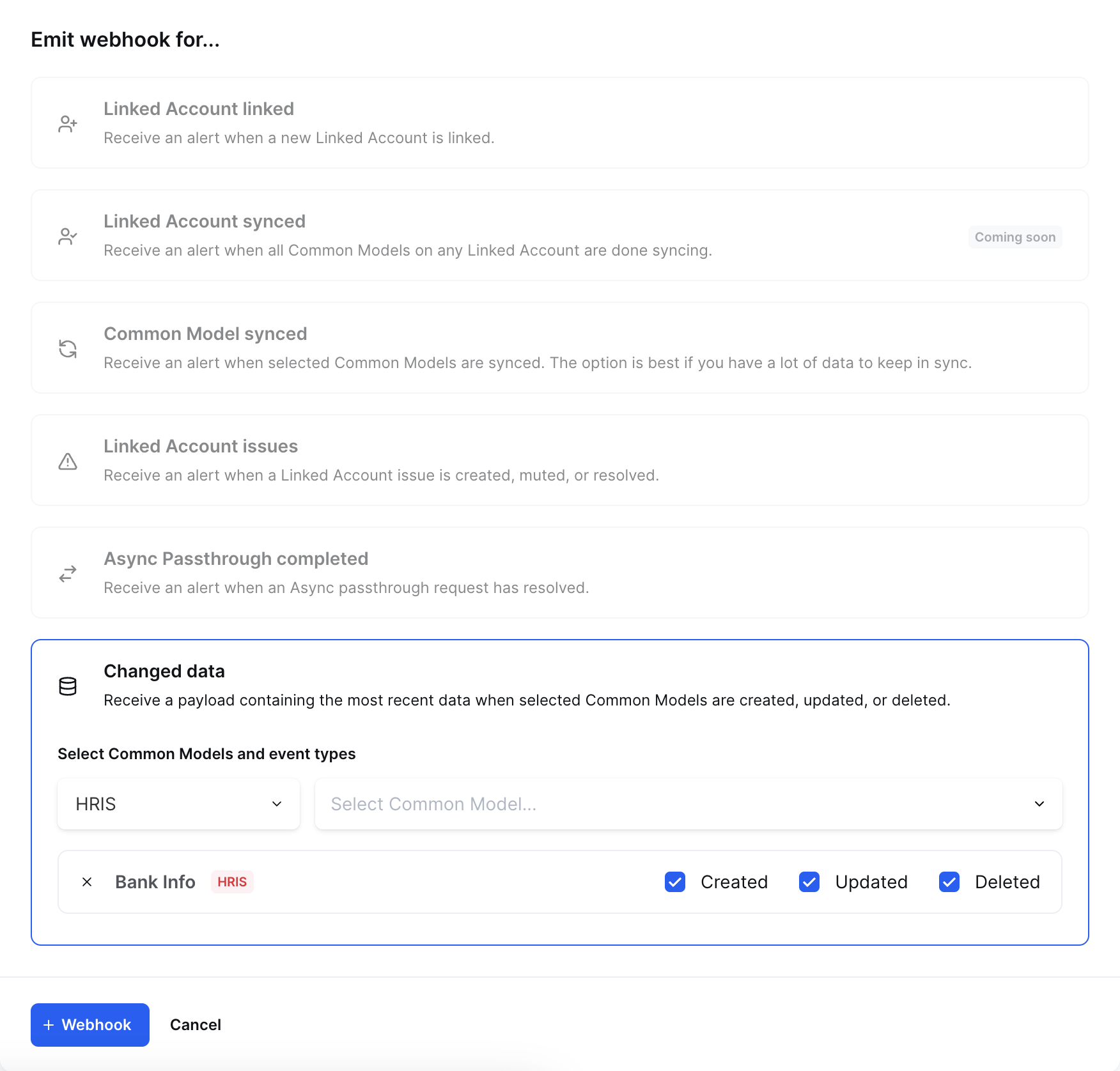The width and height of the screenshot is (1120, 1071).
Task: Click the Cancel button
Action: [196, 1025]
